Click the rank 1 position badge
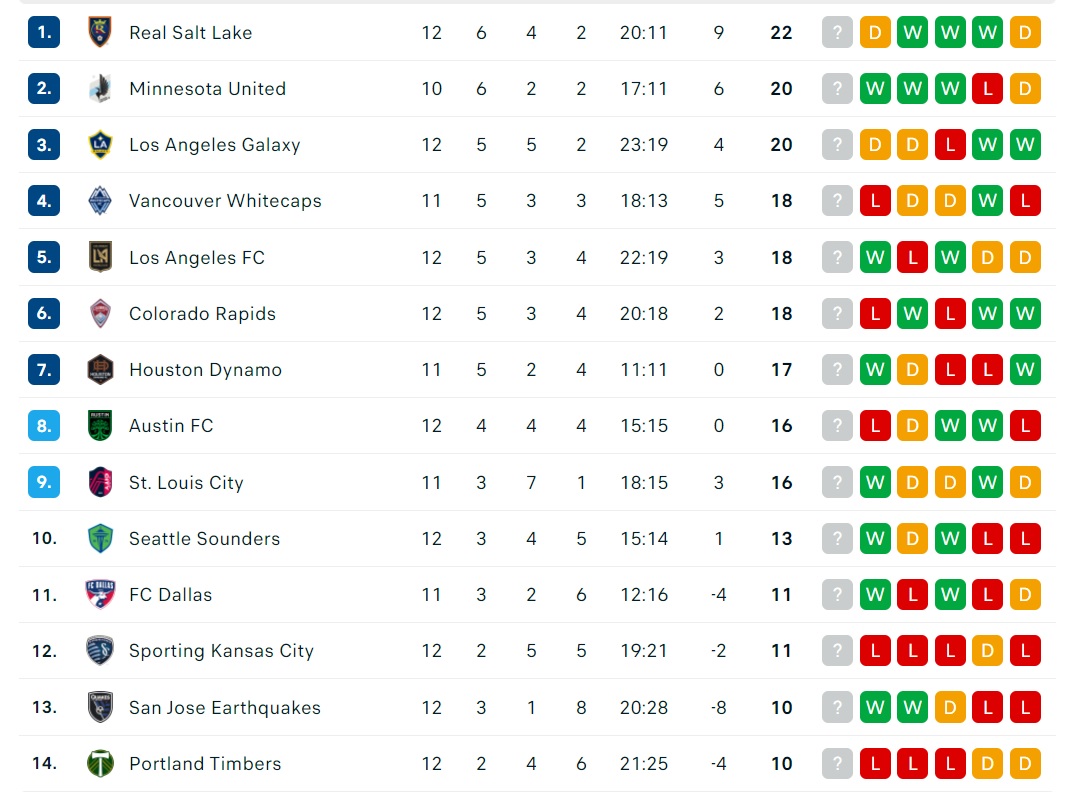The image size is (1075, 792). coord(44,32)
